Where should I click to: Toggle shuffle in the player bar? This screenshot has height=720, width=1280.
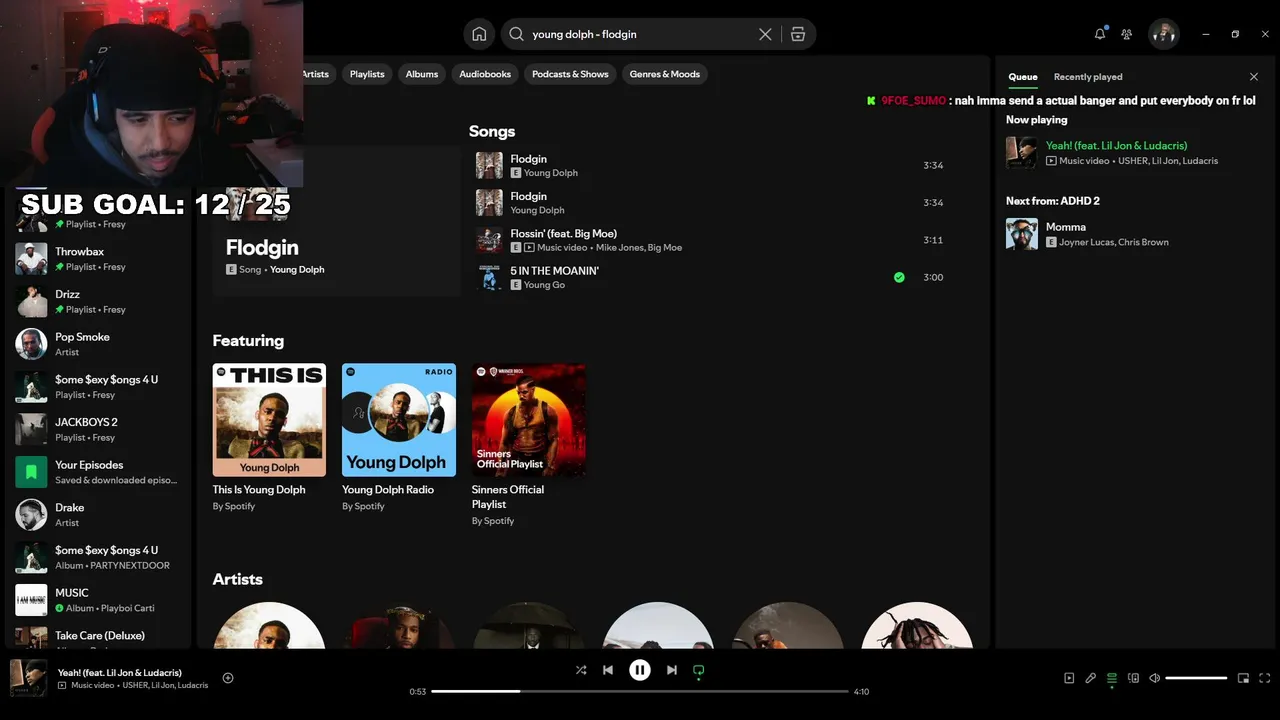pos(581,670)
